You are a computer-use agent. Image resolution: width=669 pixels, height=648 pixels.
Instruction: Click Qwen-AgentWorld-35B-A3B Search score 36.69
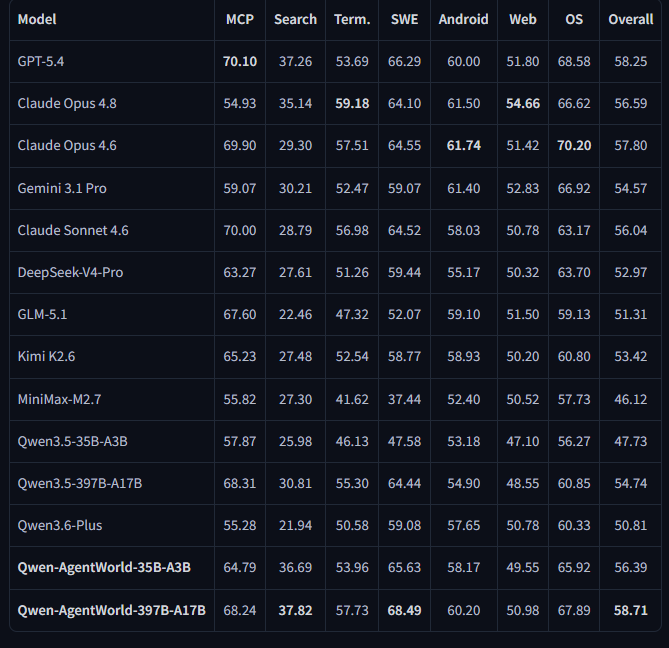(295, 567)
